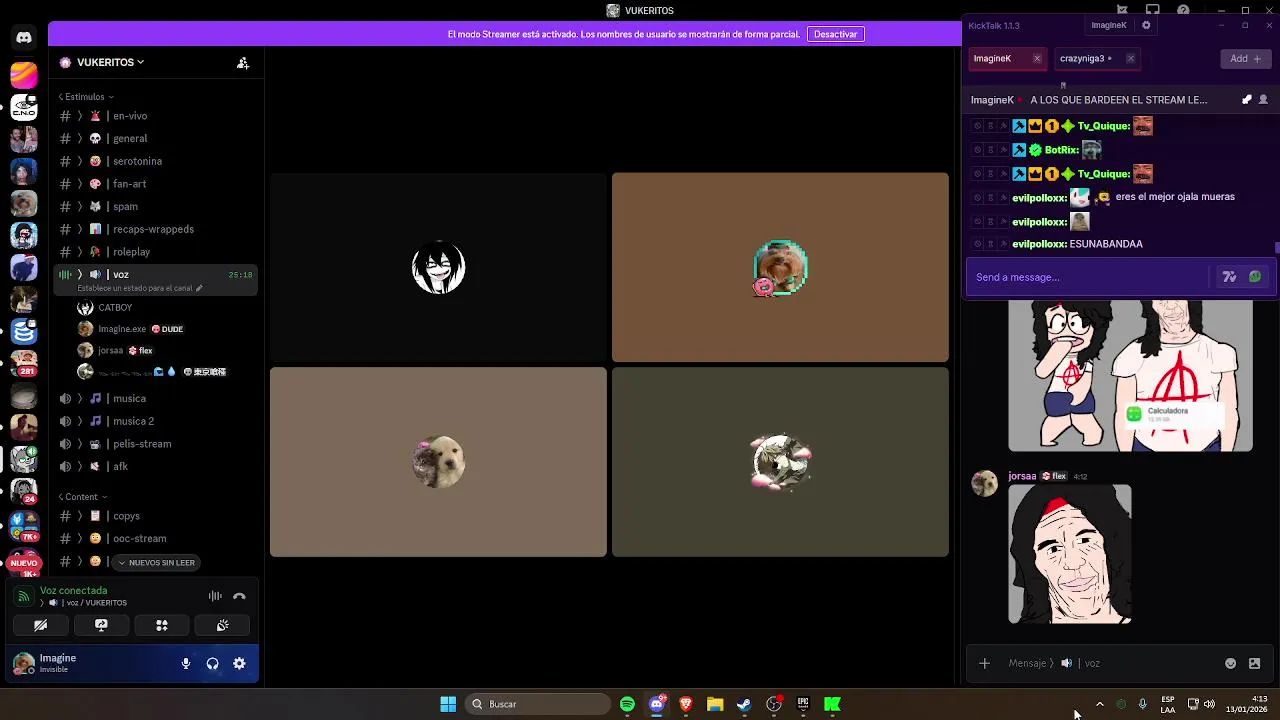Screen dimensions: 1280x720
Task: Click the golden puppy avatar video tile
Action: (x=438, y=462)
